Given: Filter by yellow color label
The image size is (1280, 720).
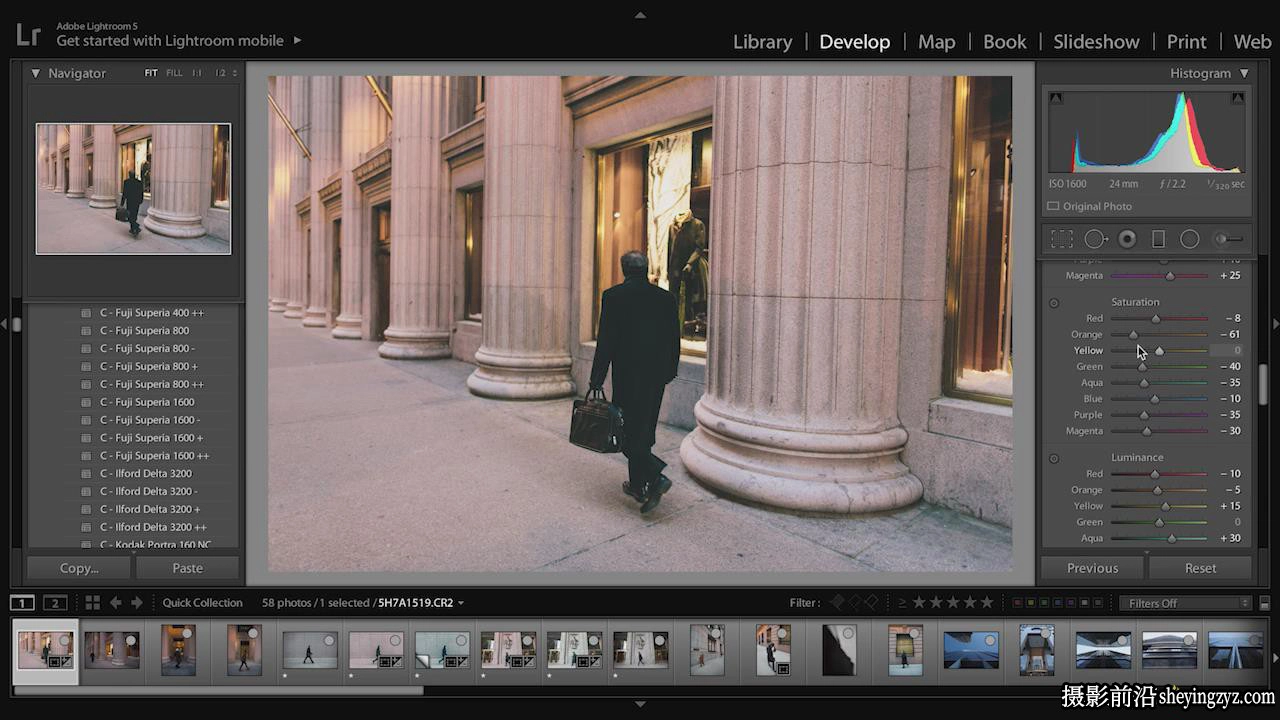Looking at the screenshot, I should click(x=1031, y=603).
